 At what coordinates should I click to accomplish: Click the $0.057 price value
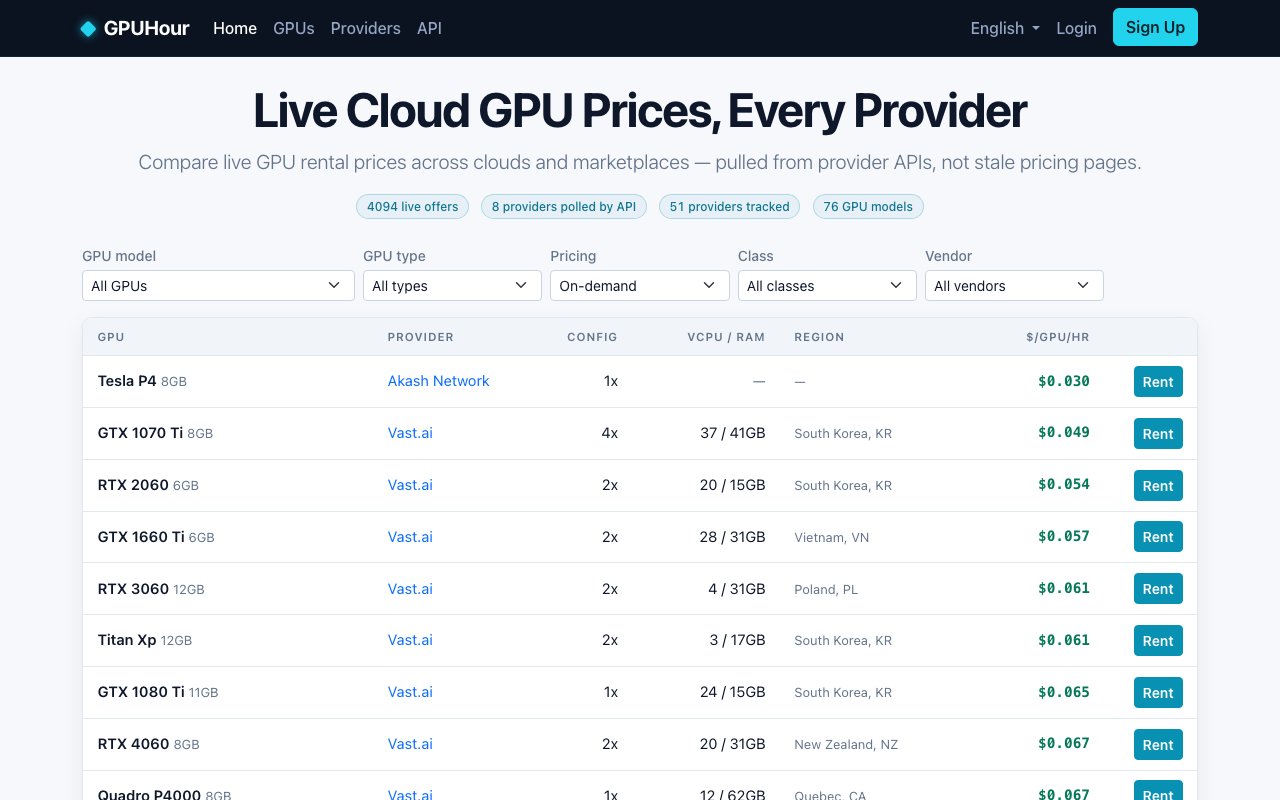(1064, 536)
